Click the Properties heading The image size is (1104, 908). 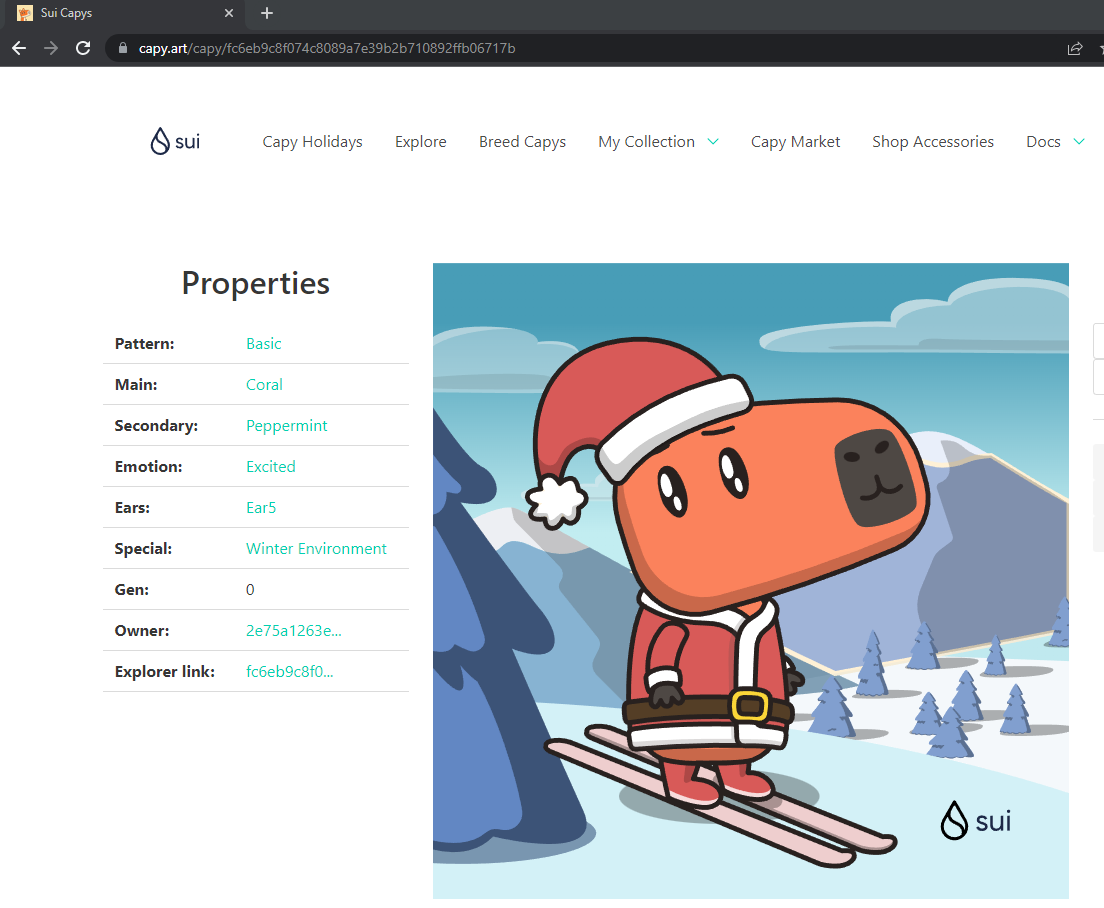coord(256,284)
